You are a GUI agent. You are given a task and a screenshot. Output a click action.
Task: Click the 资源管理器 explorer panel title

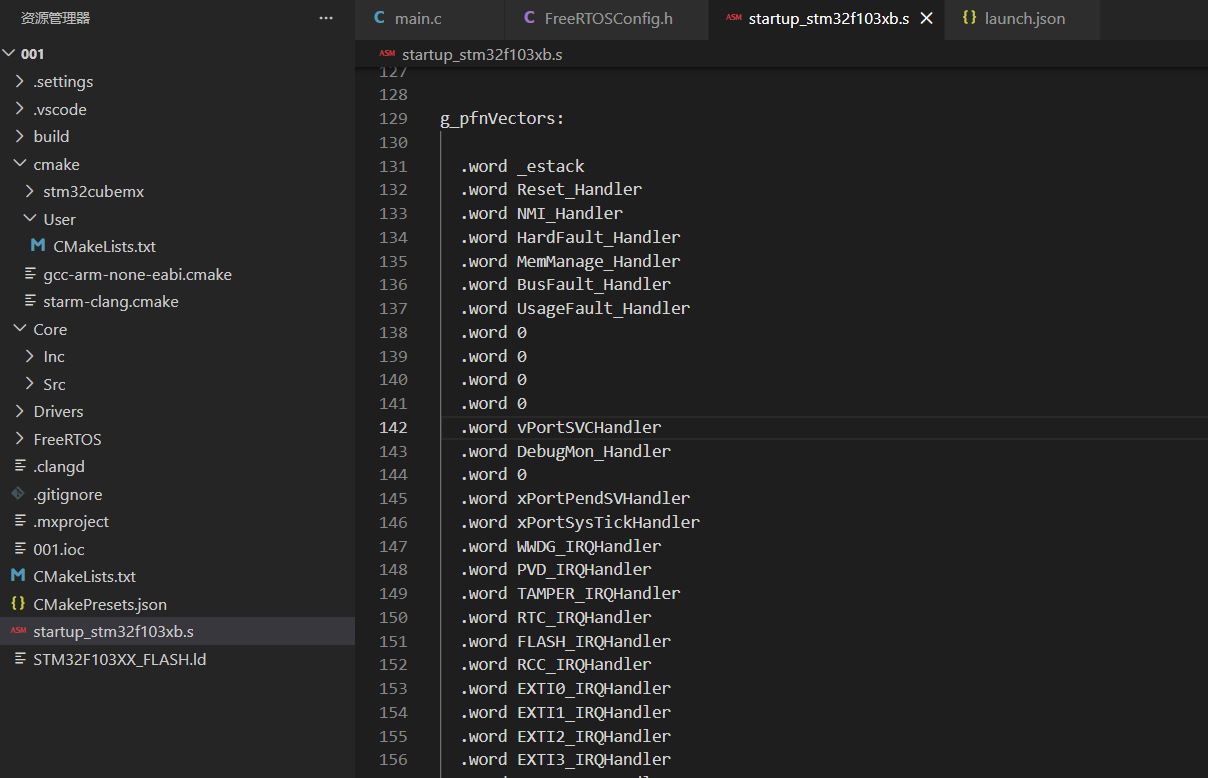[x=55, y=18]
